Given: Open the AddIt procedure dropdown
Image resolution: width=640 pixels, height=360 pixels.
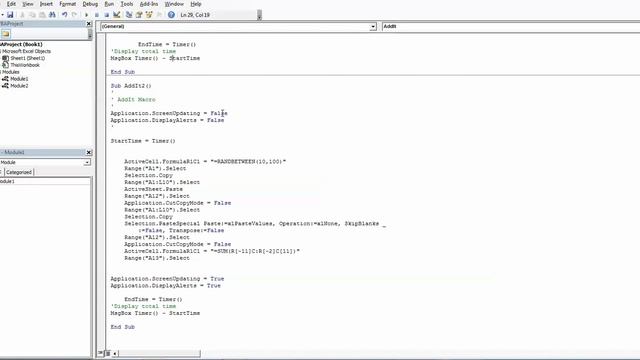Looking at the screenshot, I should pos(511,27).
